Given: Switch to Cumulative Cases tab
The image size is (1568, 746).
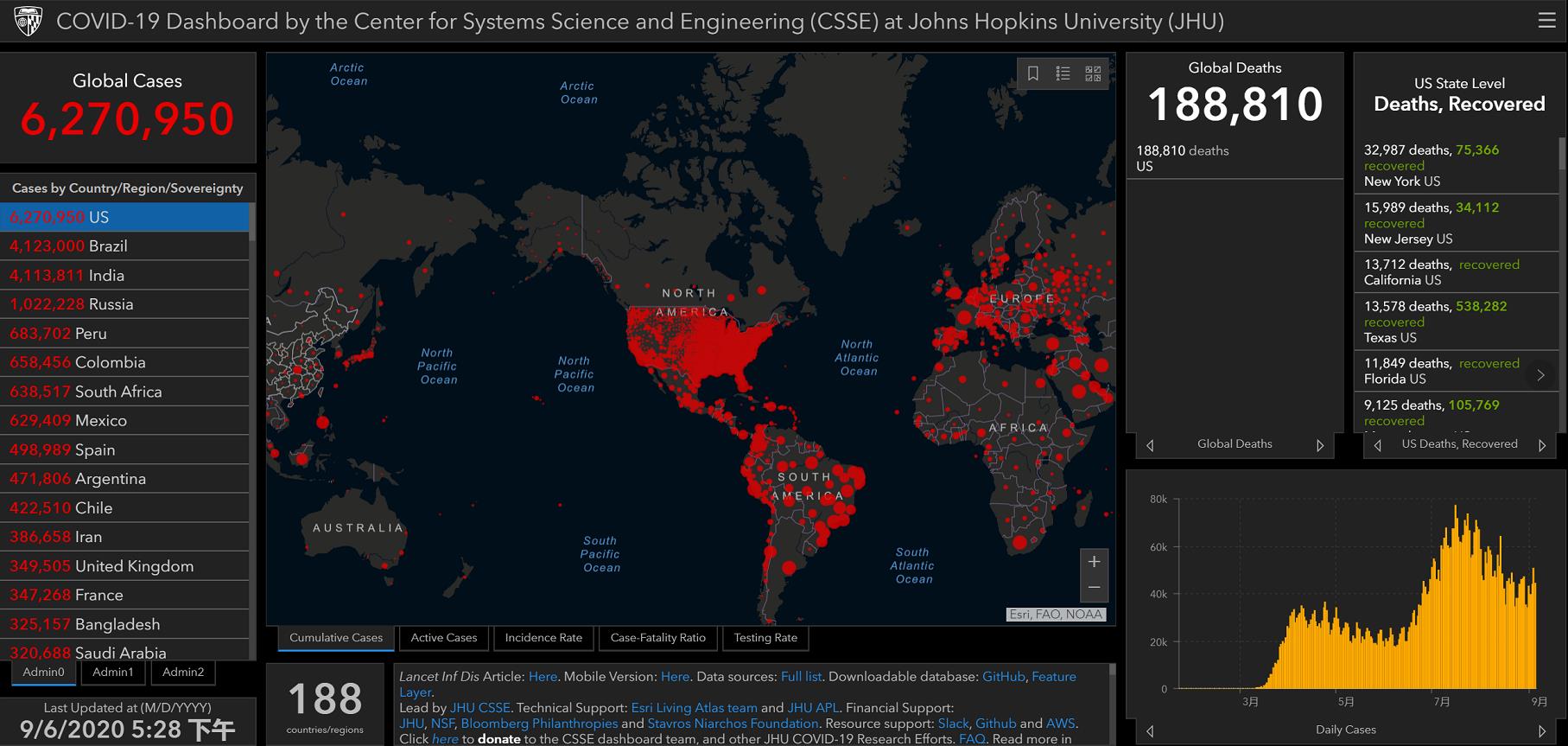Looking at the screenshot, I should (x=336, y=638).
